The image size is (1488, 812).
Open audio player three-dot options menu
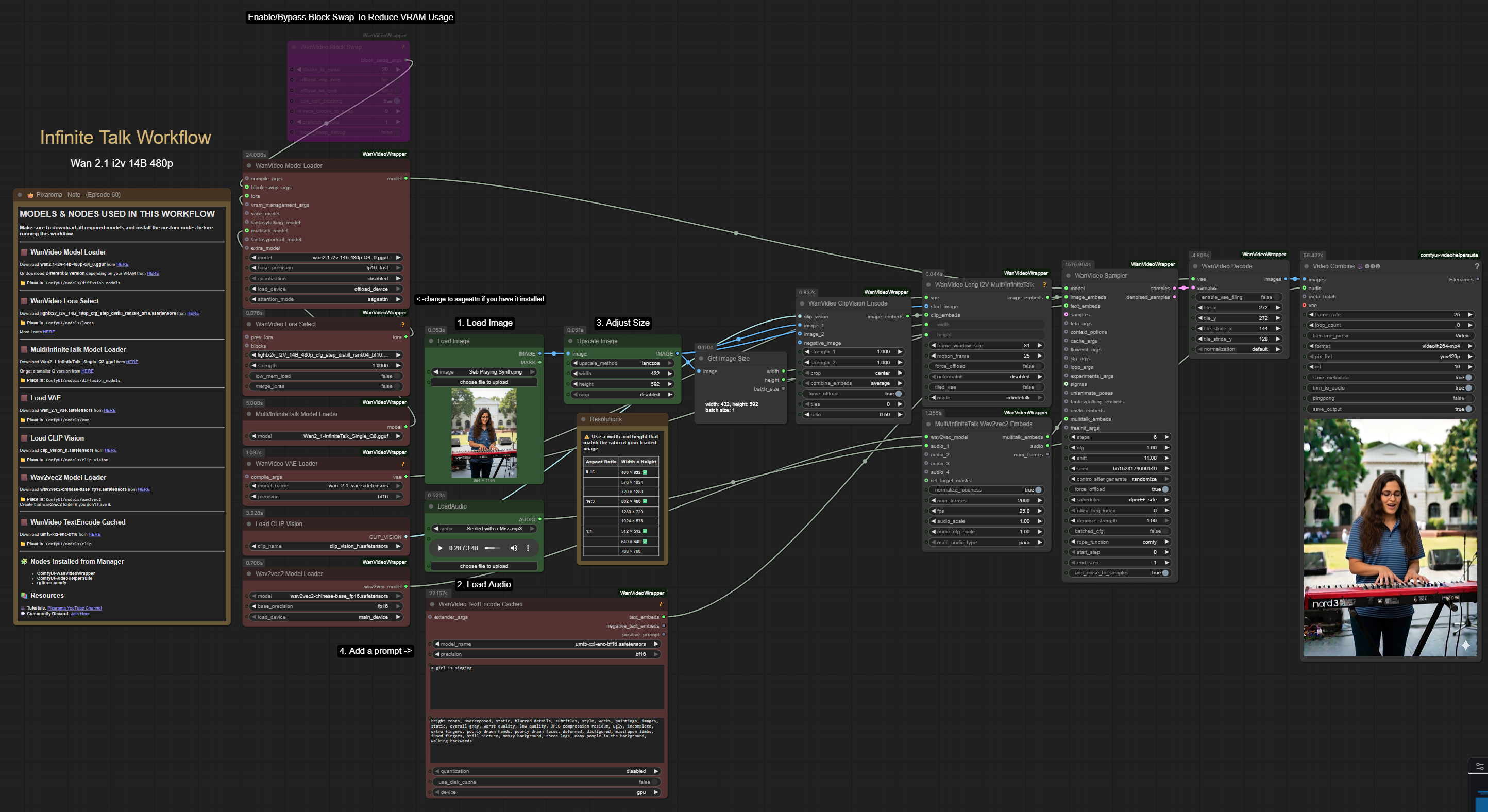coord(528,548)
